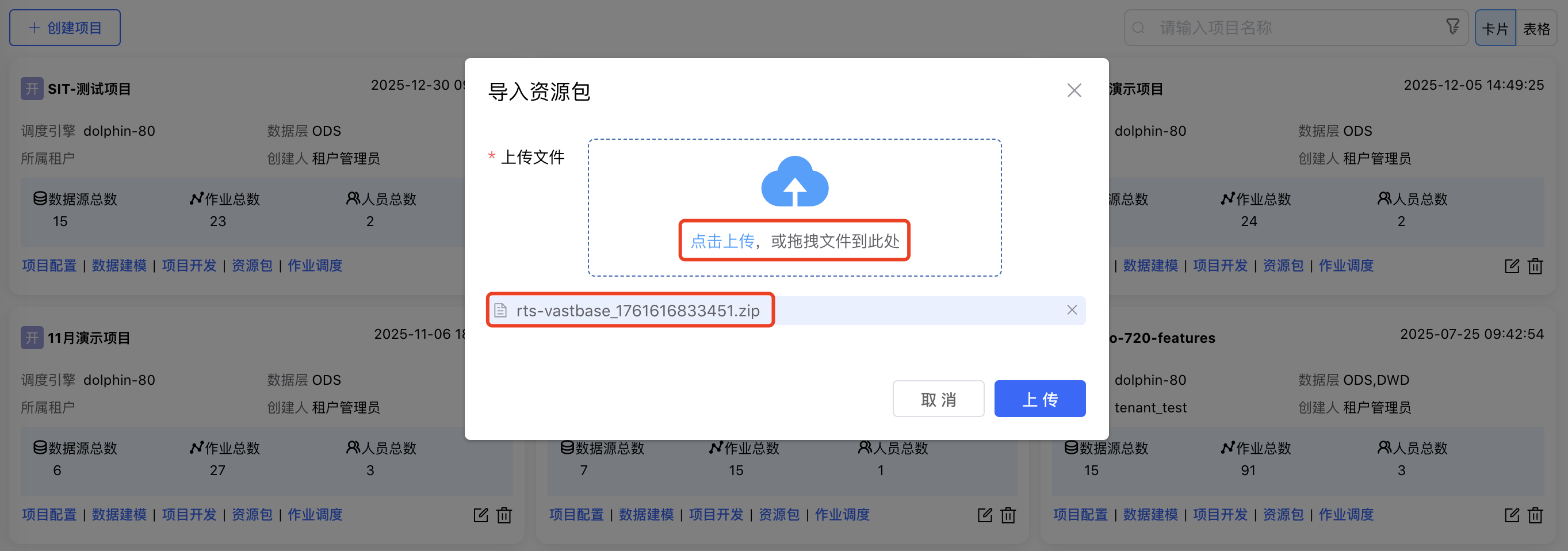Screen dimensions: 1568x551
Task: Open 作业调度 on the 2025-12-05 card
Action: pyautogui.click(x=1346, y=266)
